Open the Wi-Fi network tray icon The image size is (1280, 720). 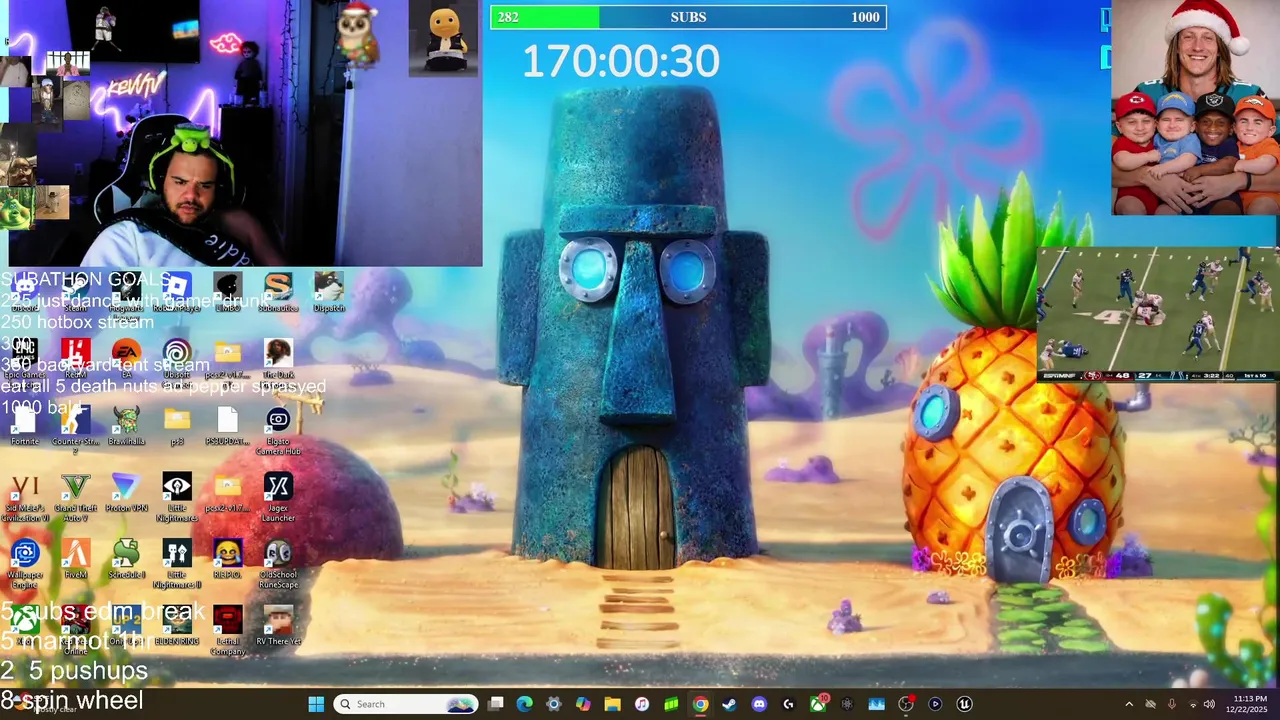(x=1191, y=704)
